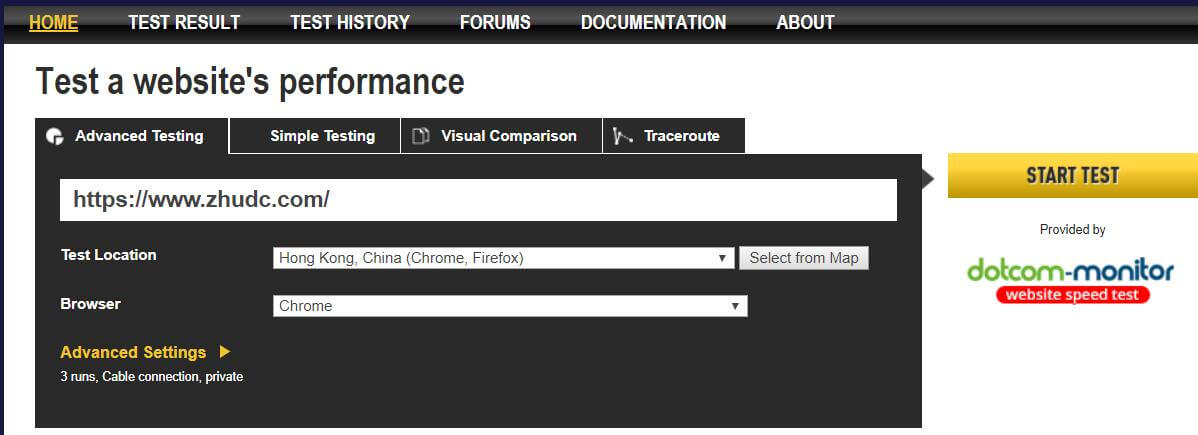The width and height of the screenshot is (1198, 435).
Task: Click the Home link
Action: 53,22
